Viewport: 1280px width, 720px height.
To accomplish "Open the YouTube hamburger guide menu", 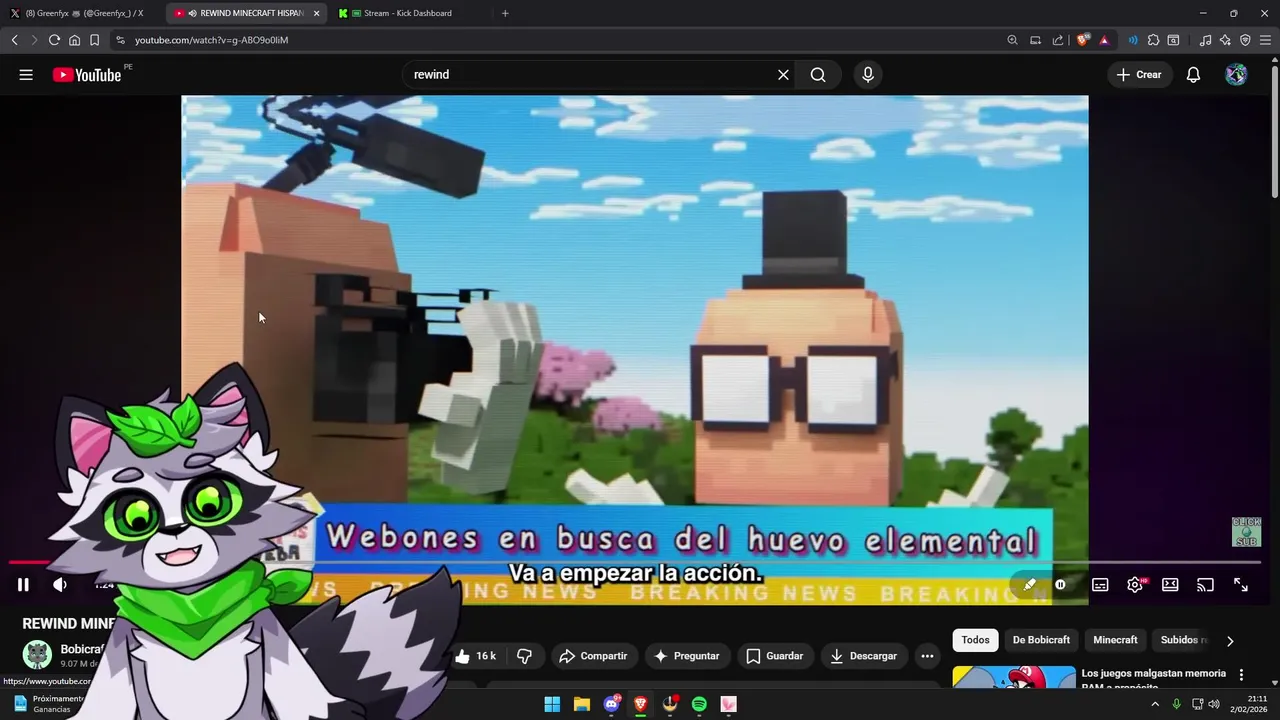I will (x=26, y=75).
